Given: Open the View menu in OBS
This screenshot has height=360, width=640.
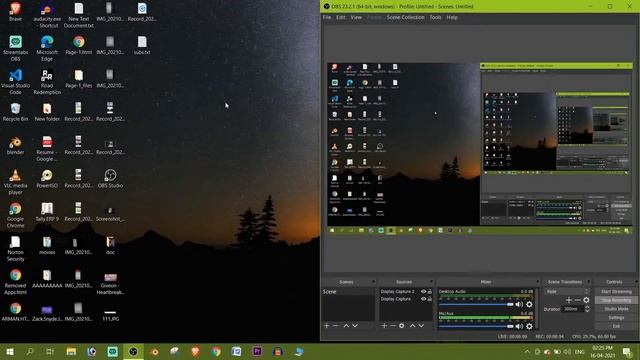Looking at the screenshot, I should (x=356, y=18).
